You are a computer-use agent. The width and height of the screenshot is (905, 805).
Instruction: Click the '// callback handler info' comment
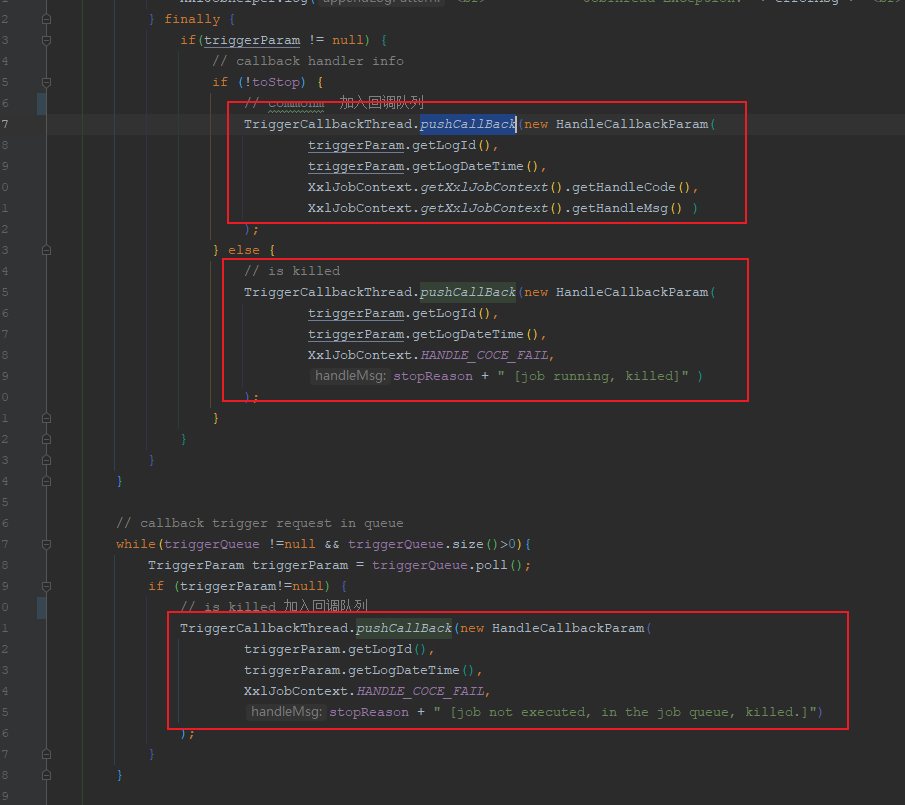point(308,61)
